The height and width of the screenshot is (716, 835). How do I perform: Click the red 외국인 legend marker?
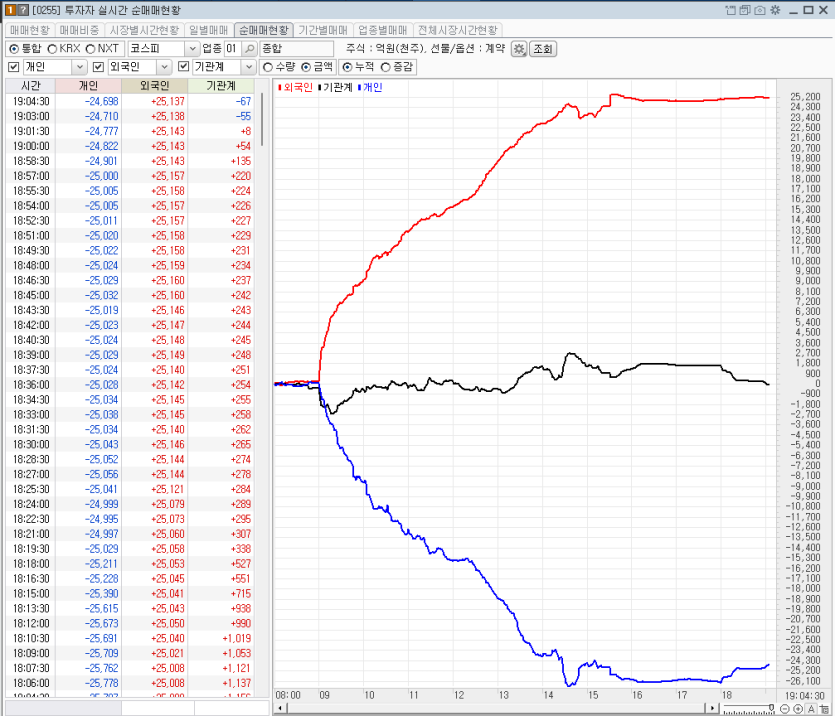280,87
